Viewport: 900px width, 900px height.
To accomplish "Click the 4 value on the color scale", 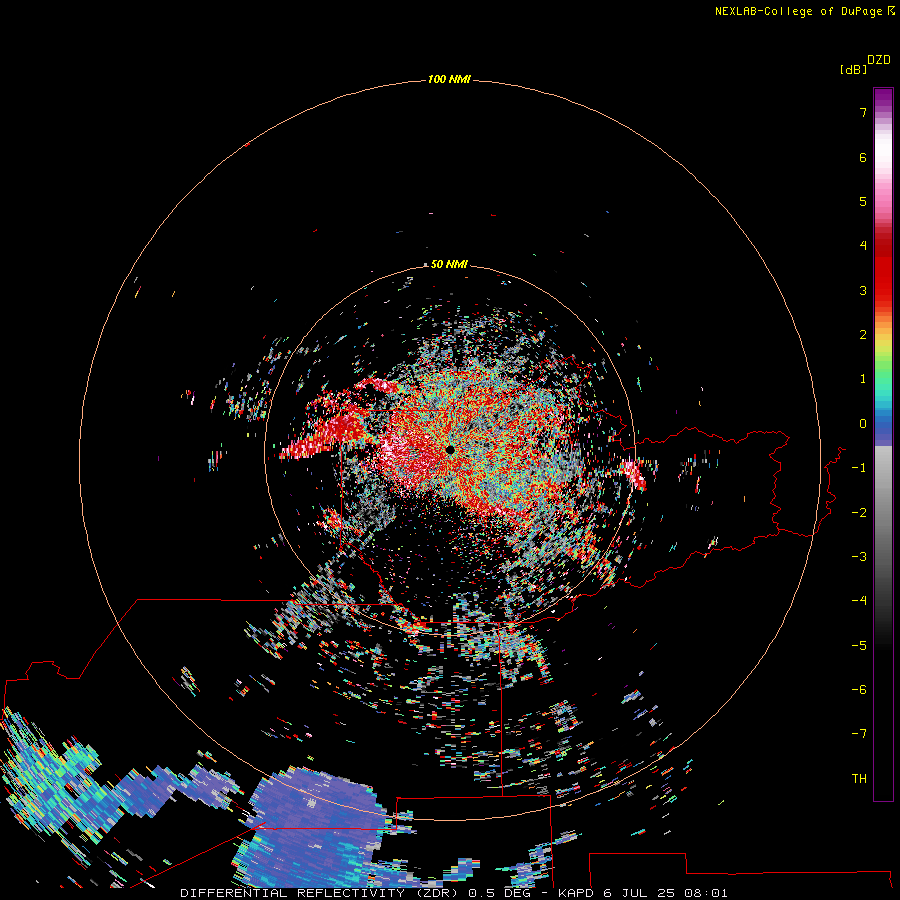I will (x=863, y=246).
